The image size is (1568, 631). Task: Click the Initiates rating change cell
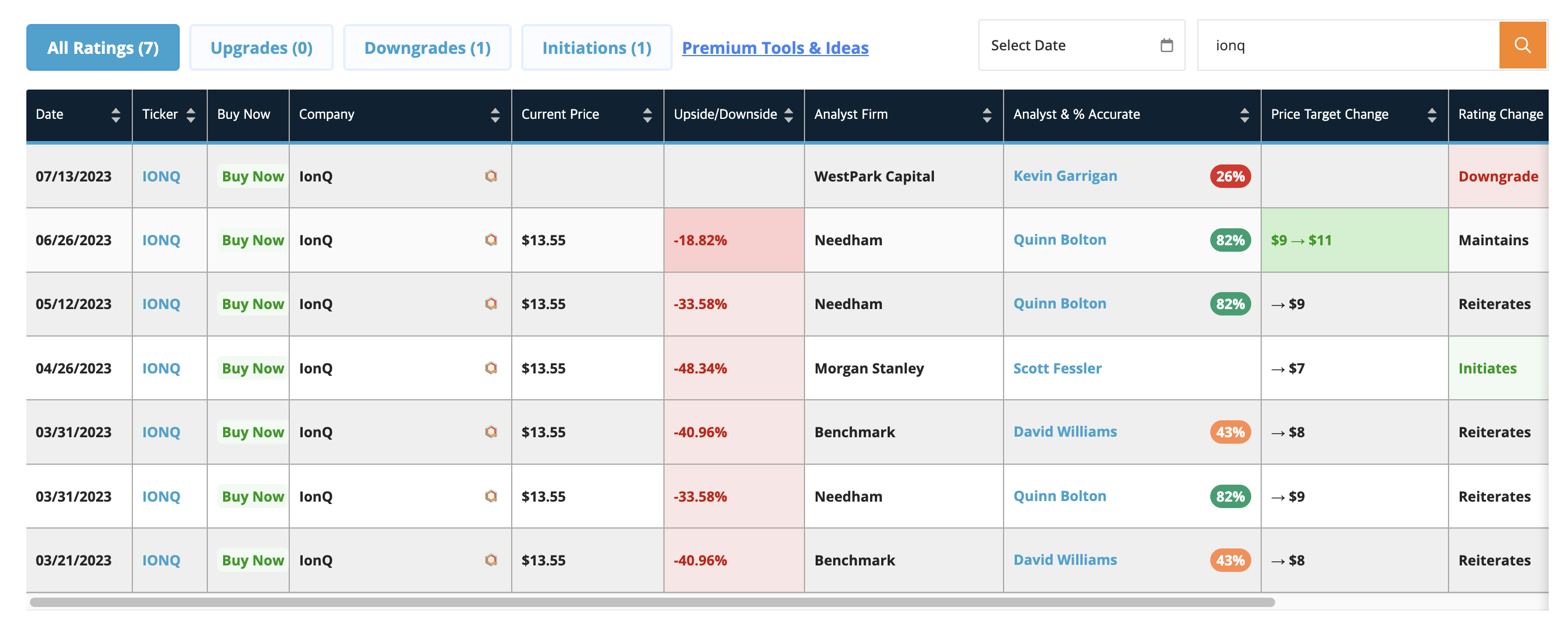coord(1498,368)
